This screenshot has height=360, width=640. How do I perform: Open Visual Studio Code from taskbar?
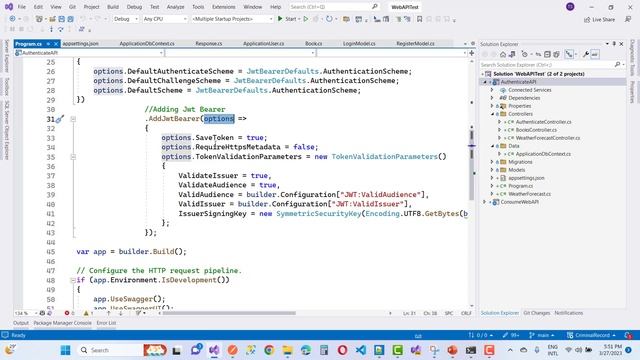point(361,350)
